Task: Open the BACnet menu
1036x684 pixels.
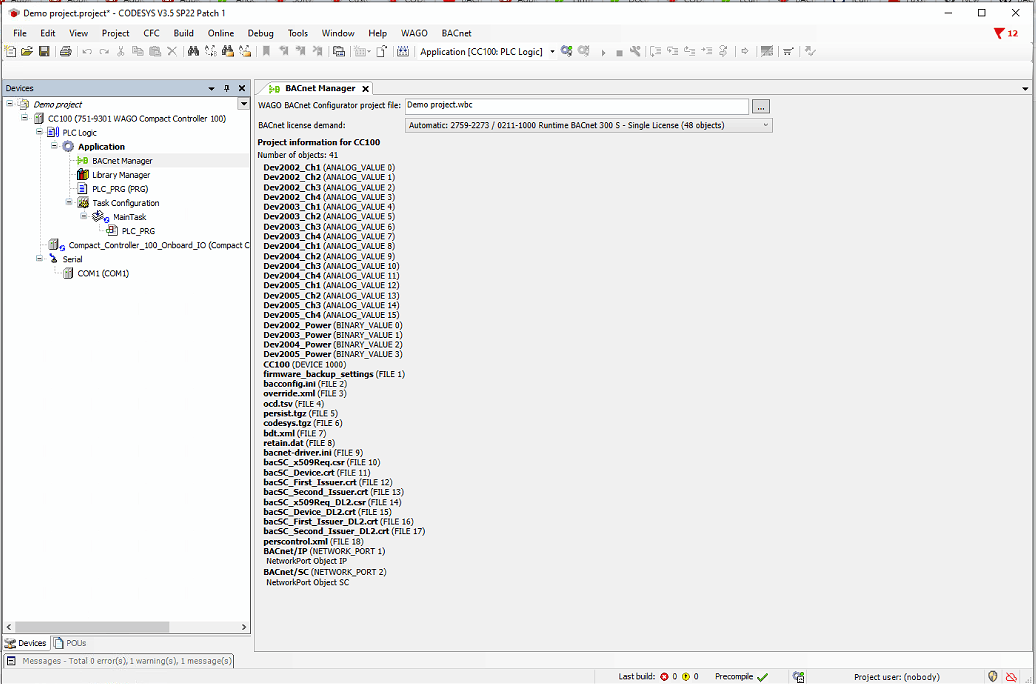Action: click(457, 33)
